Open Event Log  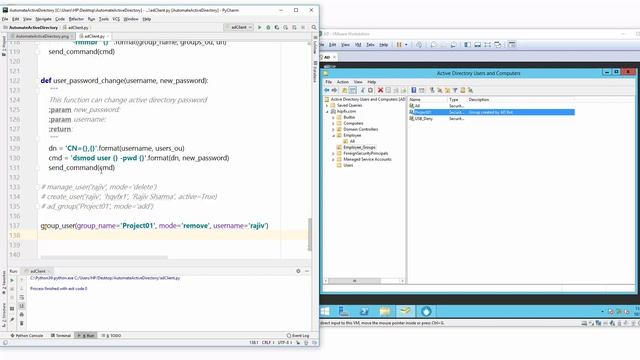coord(298,336)
